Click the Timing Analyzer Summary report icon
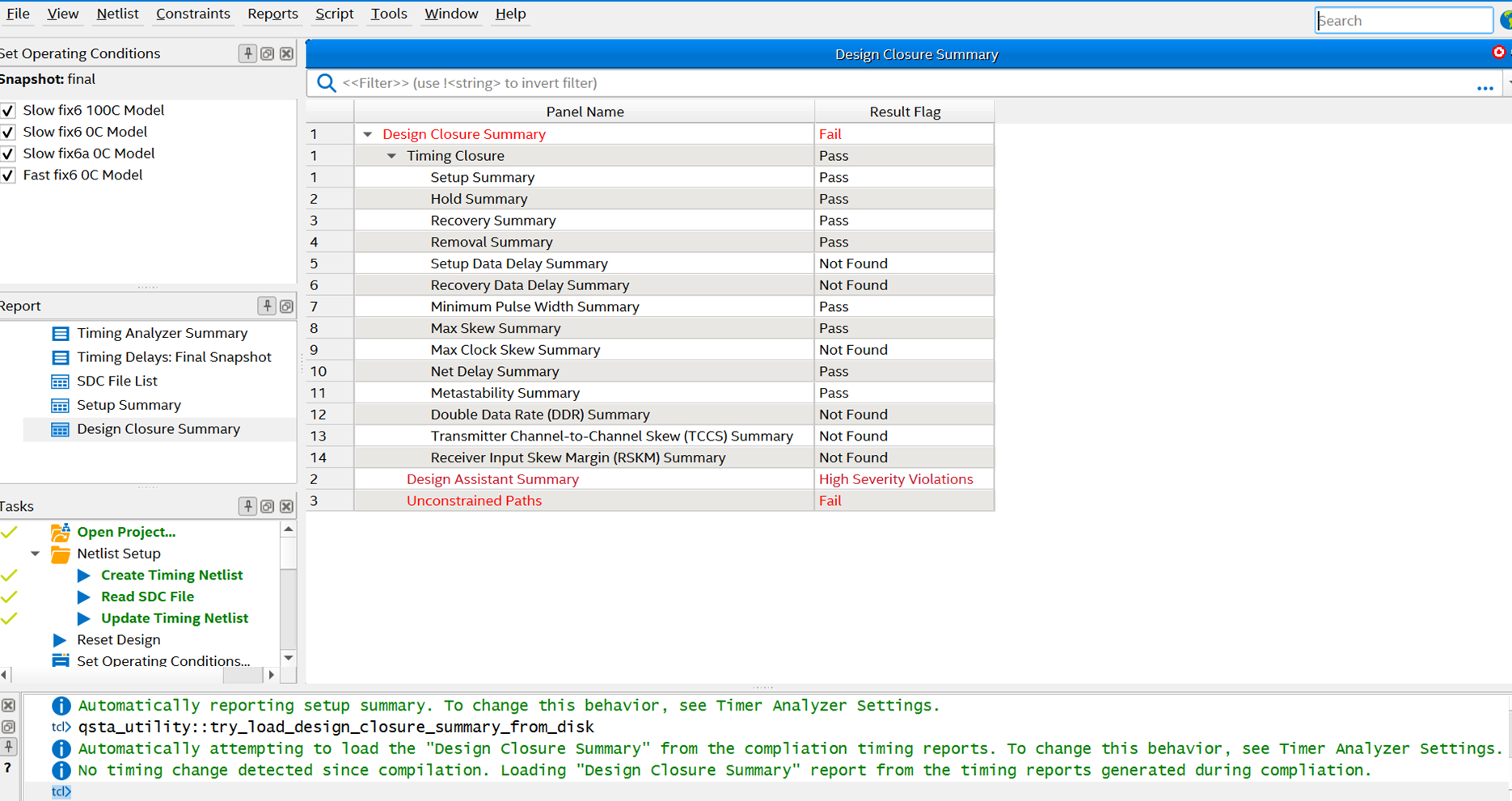 coord(61,333)
